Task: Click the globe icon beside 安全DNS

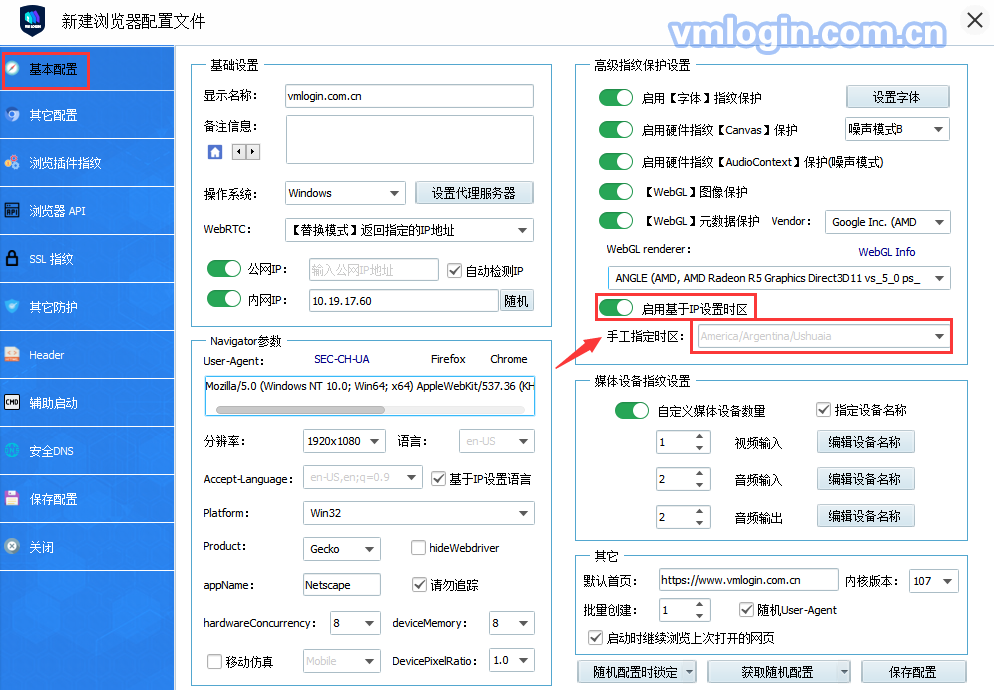Action: [12, 450]
